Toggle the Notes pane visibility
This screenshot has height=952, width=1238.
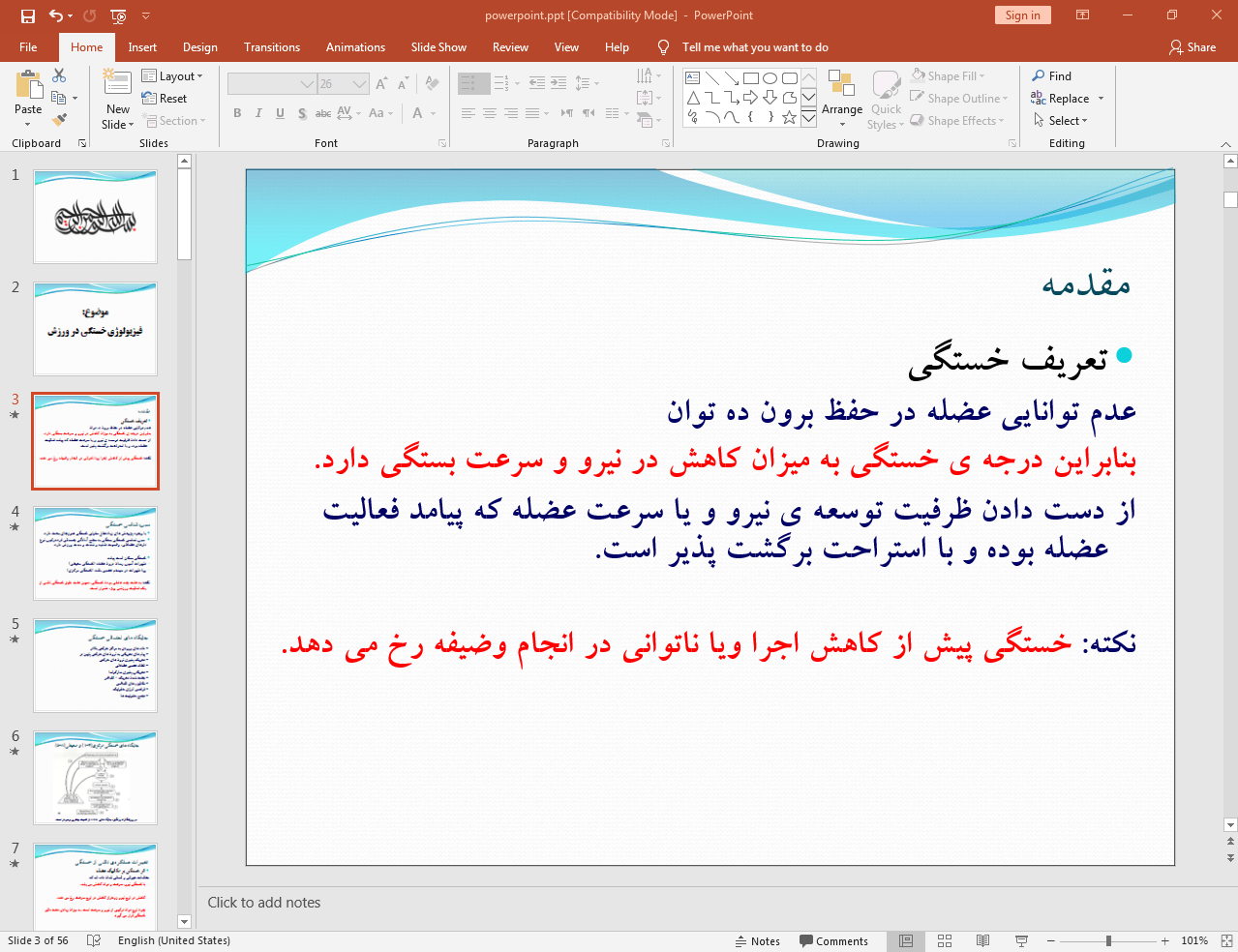point(758,939)
